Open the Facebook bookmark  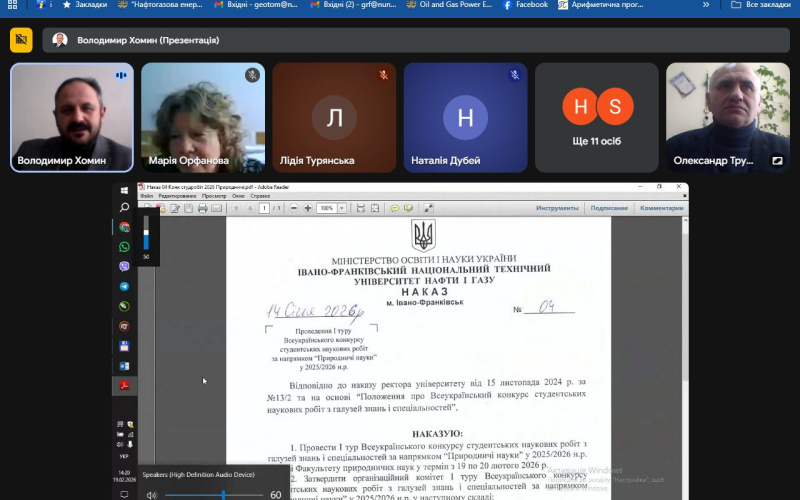(525, 5)
